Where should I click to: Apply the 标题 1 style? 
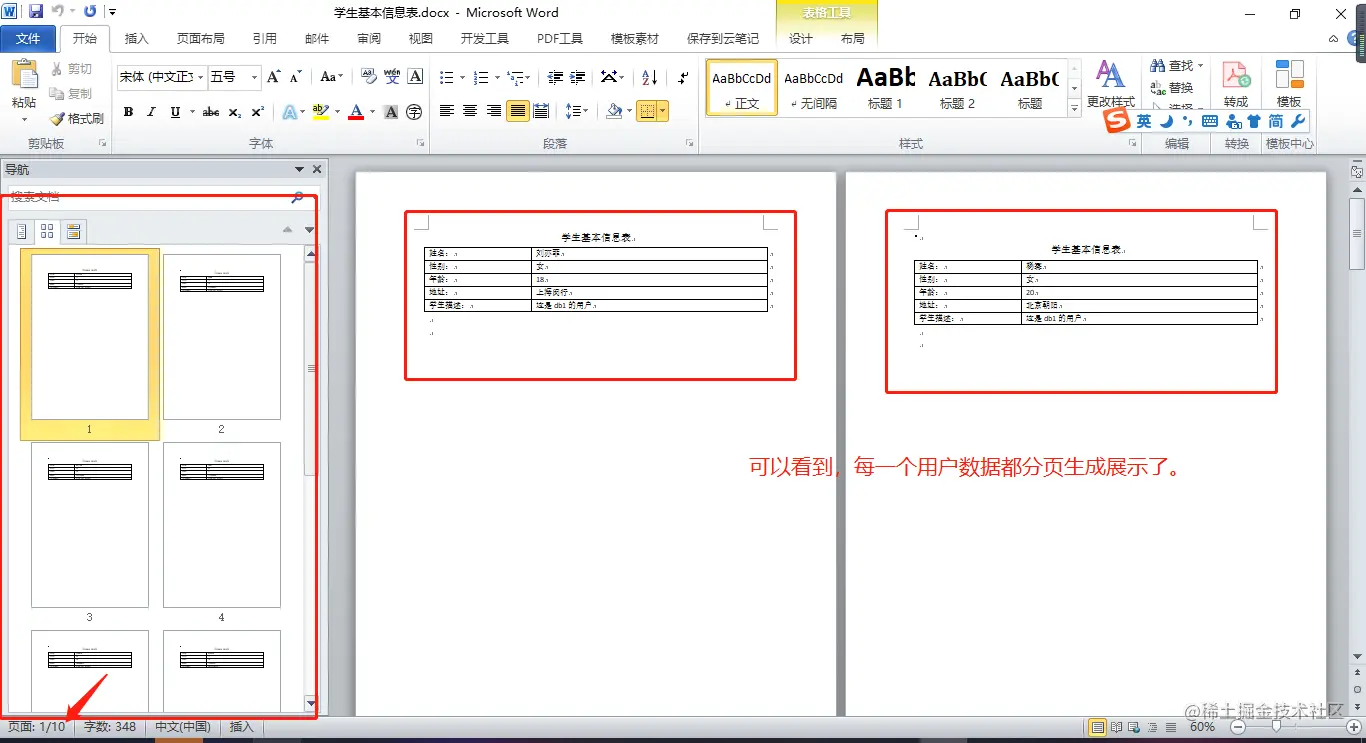tap(885, 88)
